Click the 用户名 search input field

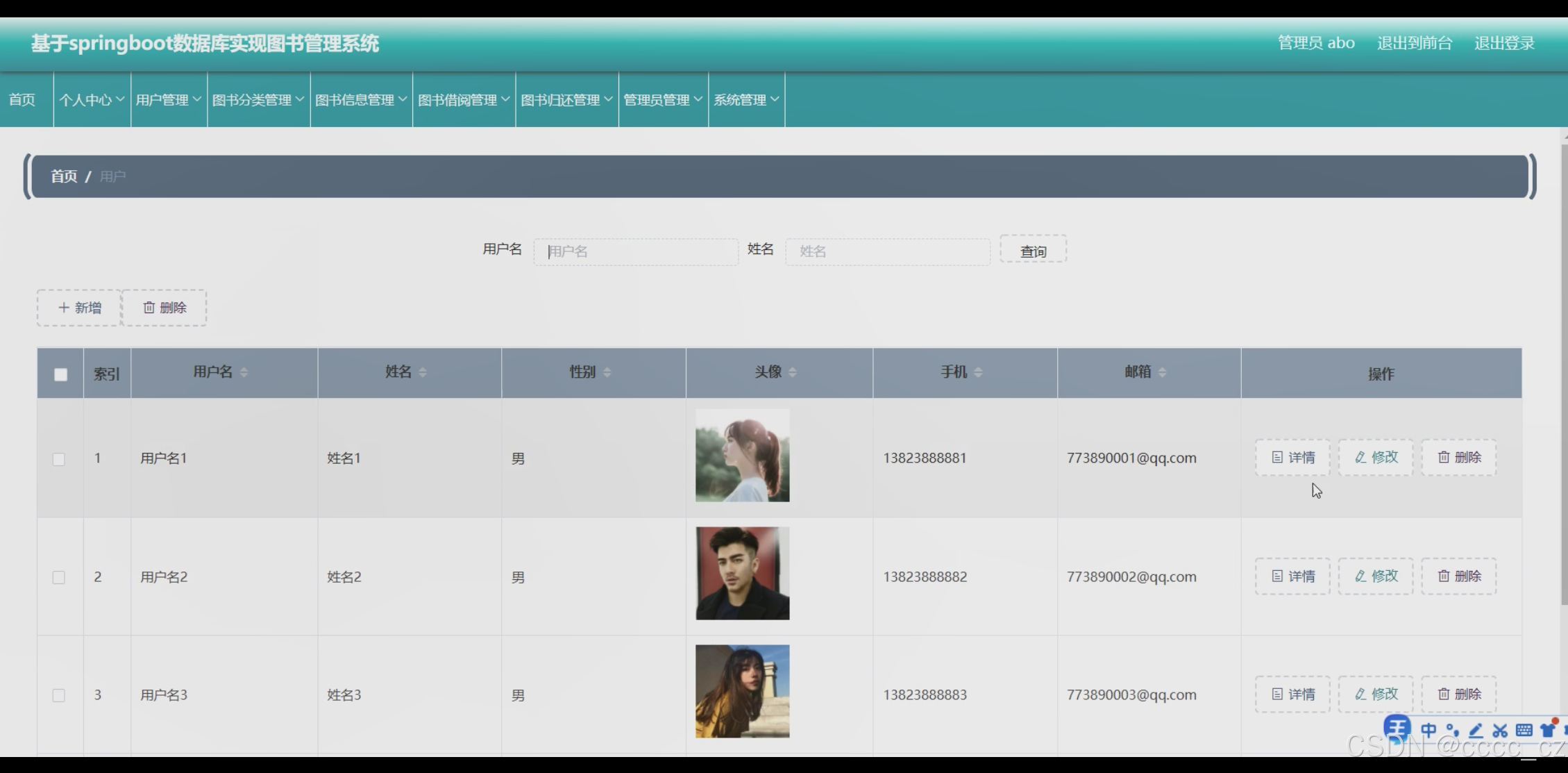coord(635,251)
